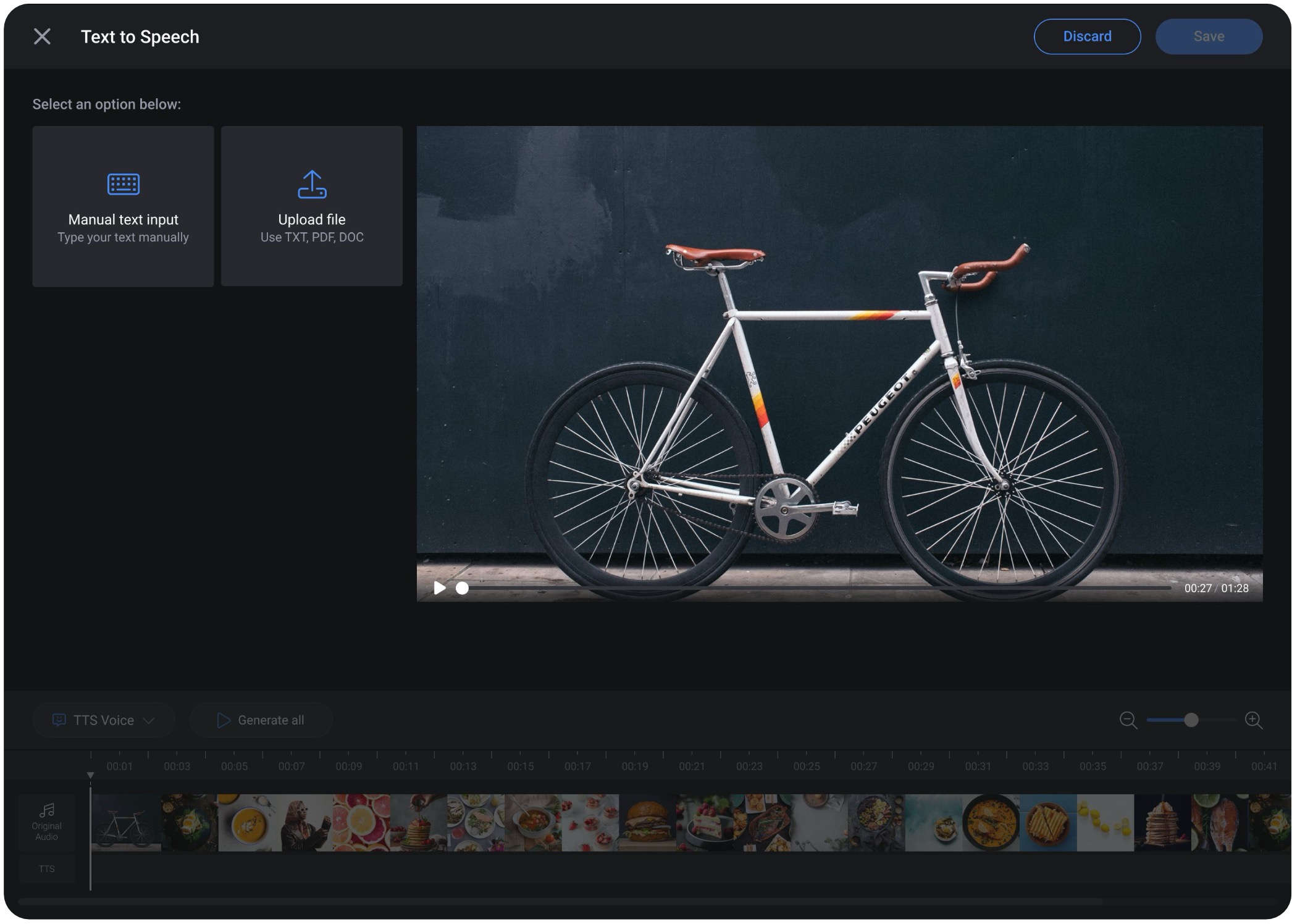Viewport: 1292px width, 924px height.
Task: Play the video preview
Action: (440, 587)
